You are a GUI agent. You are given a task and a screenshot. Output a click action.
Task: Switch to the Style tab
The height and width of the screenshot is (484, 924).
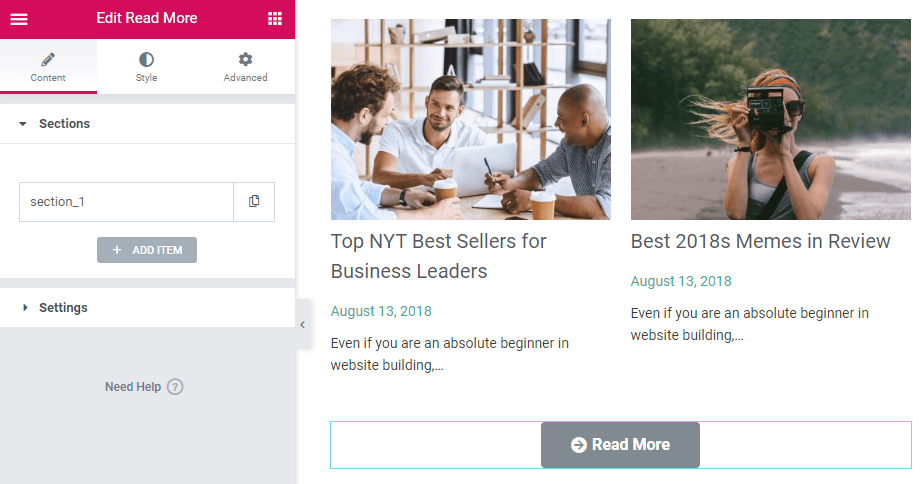click(x=146, y=67)
